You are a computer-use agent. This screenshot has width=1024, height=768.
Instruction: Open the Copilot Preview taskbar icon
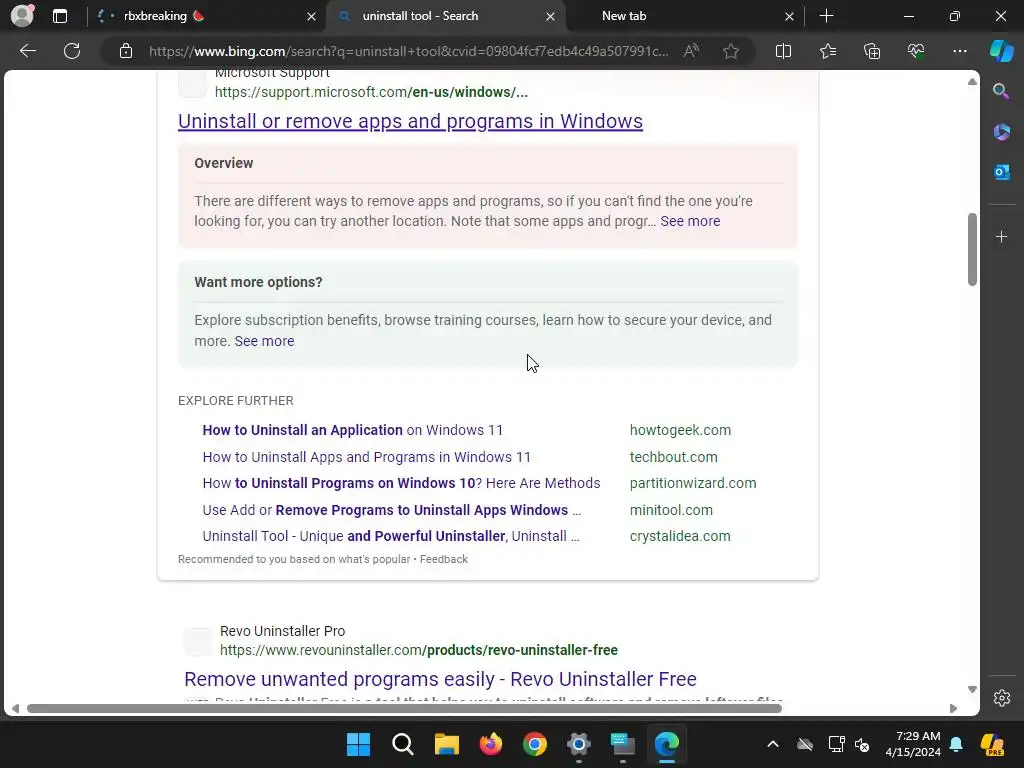click(x=993, y=744)
